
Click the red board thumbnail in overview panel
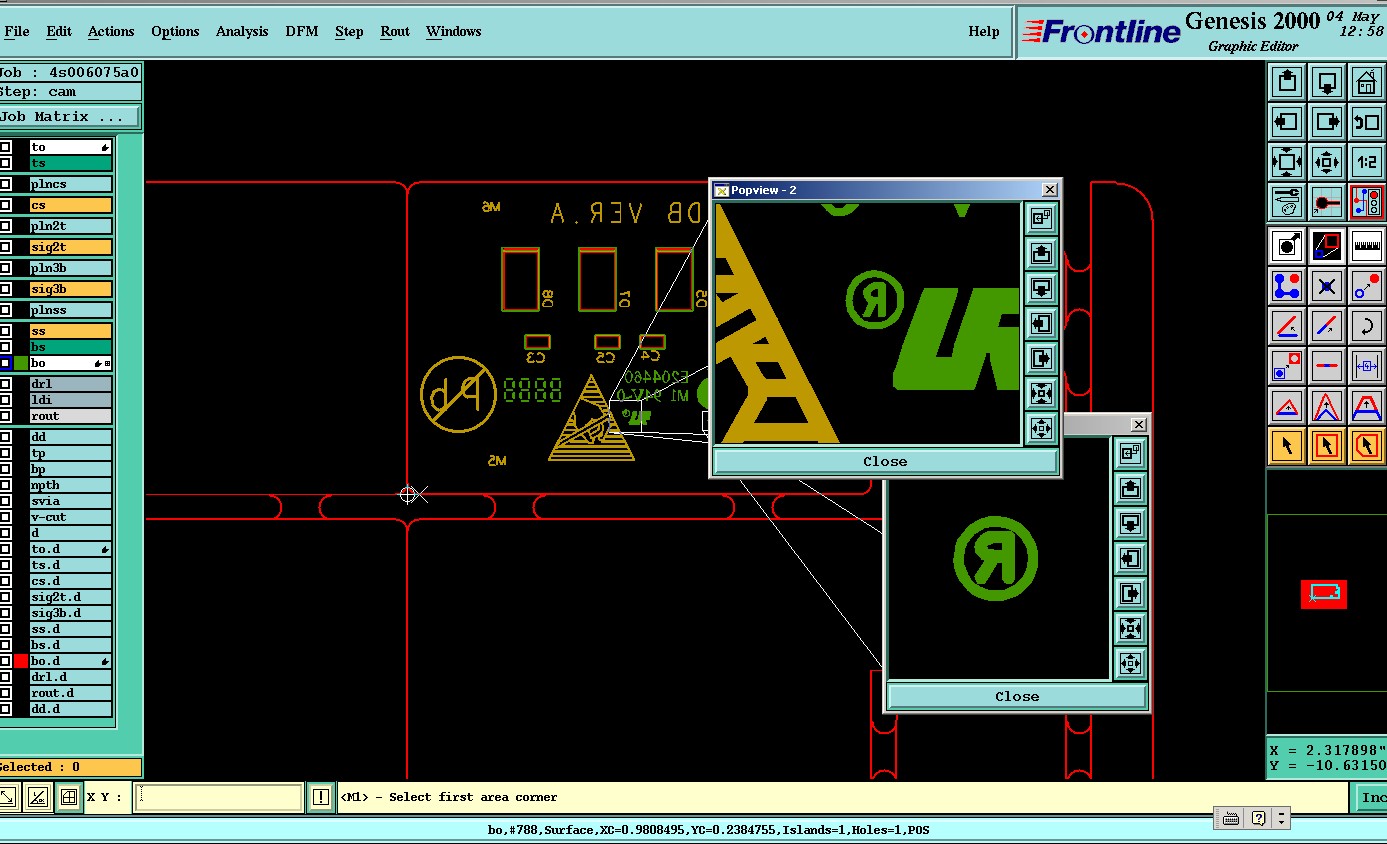(x=1323, y=593)
